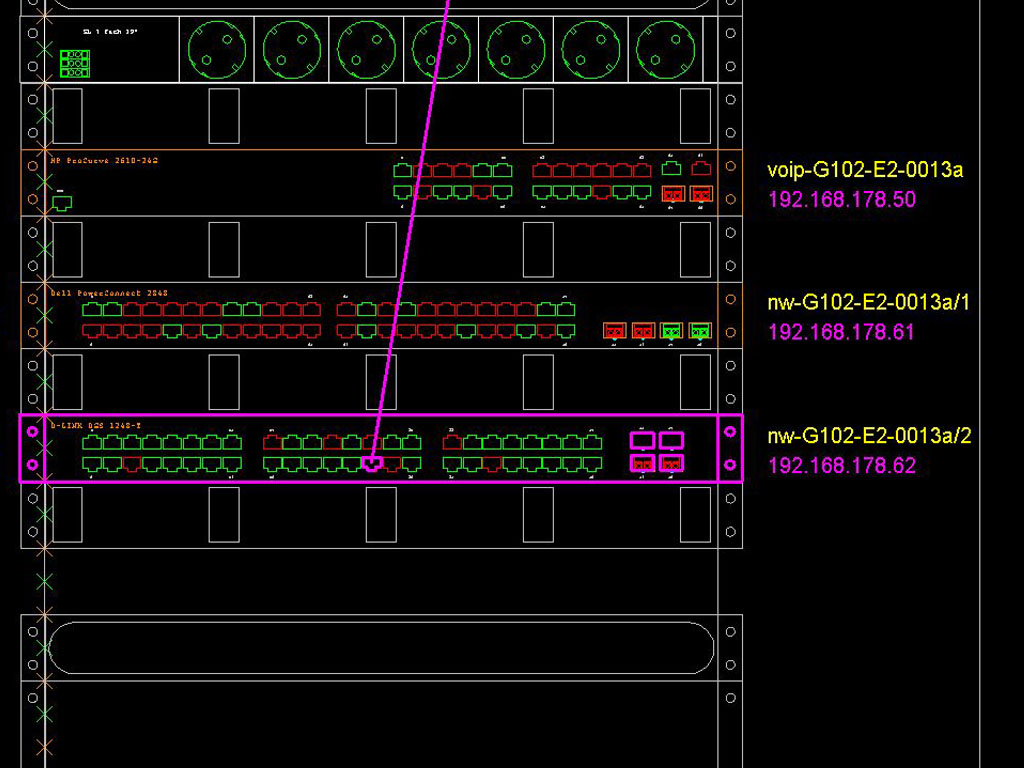The height and width of the screenshot is (768, 1024).
Task: Select the top-right magenta SFP slot on D-Link
Action: (x=671, y=440)
